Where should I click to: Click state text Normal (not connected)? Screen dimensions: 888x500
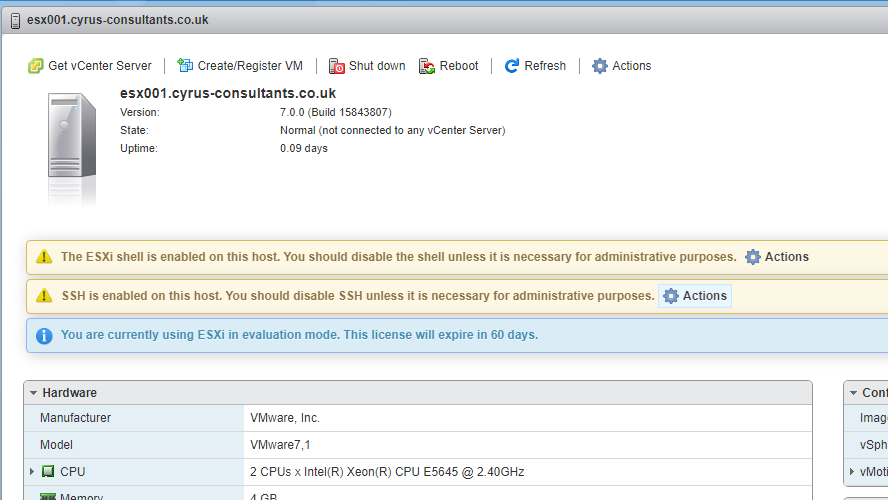392,130
